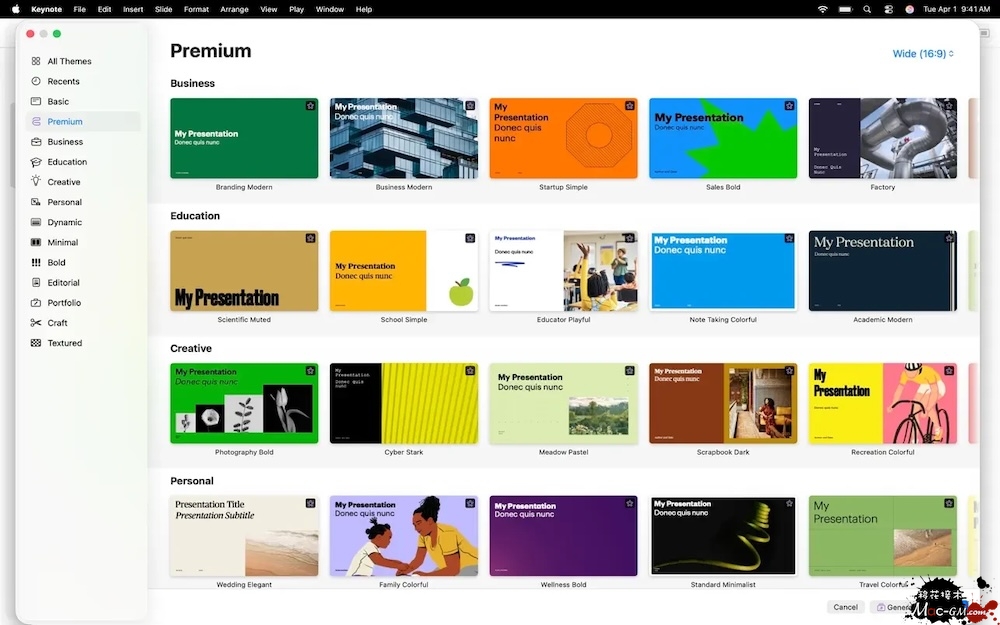Open the Format menu
Image resolution: width=1000 pixels, height=625 pixels.
click(196, 9)
